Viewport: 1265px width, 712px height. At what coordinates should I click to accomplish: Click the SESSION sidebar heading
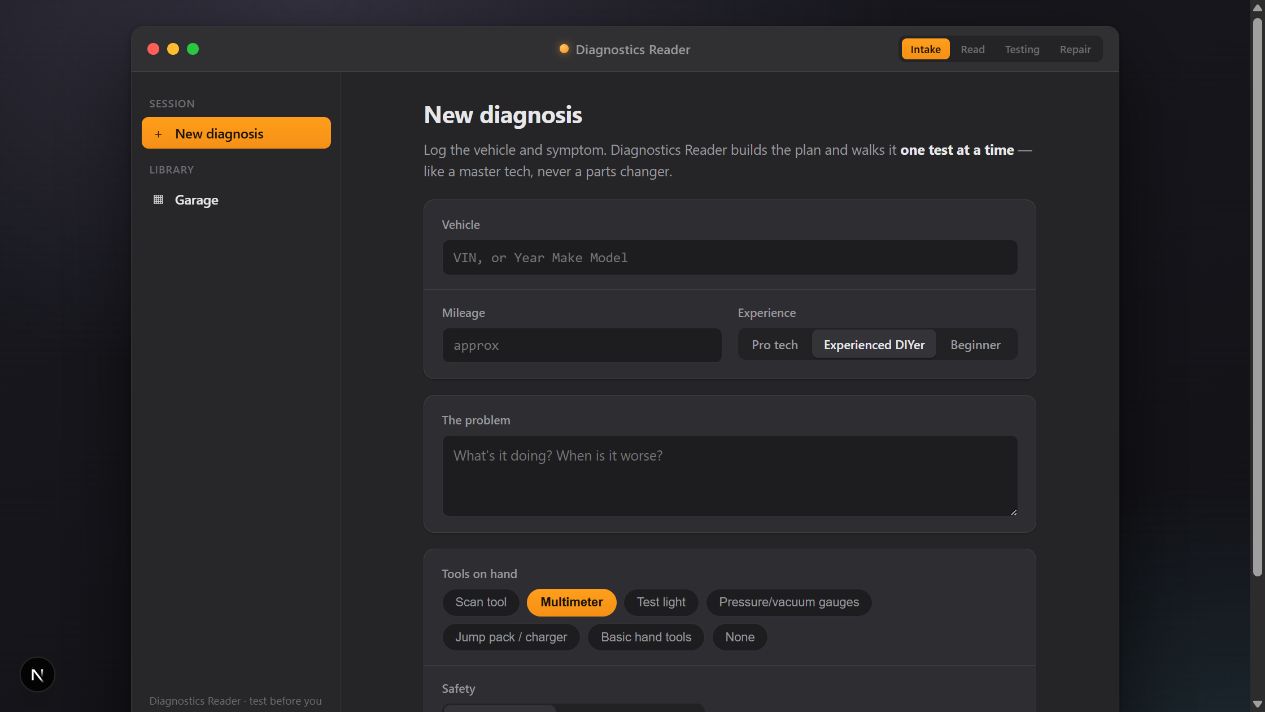point(172,104)
